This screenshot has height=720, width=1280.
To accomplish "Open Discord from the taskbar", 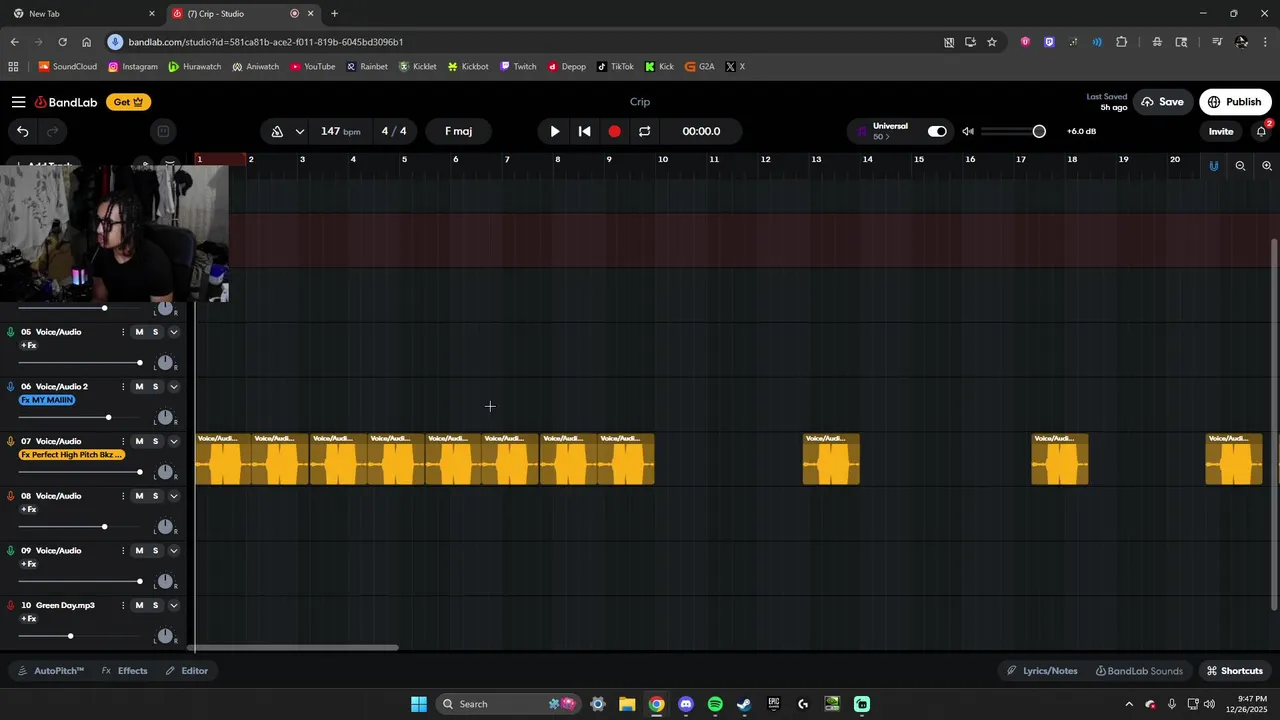I will click(x=685, y=704).
